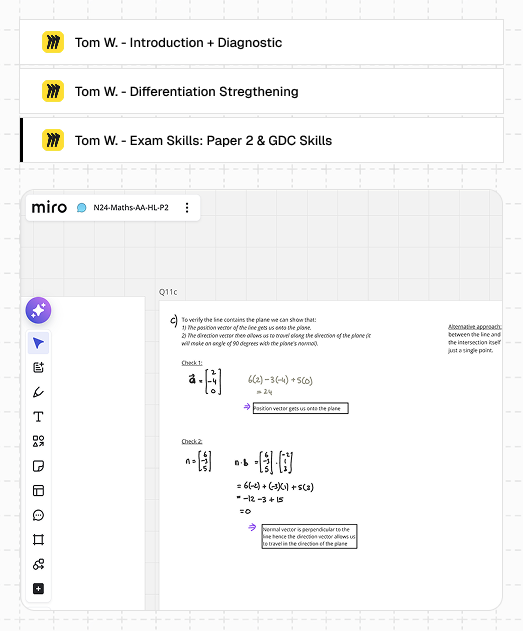The height and width of the screenshot is (631, 523).
Task: Select the comment tool
Action: click(38, 515)
